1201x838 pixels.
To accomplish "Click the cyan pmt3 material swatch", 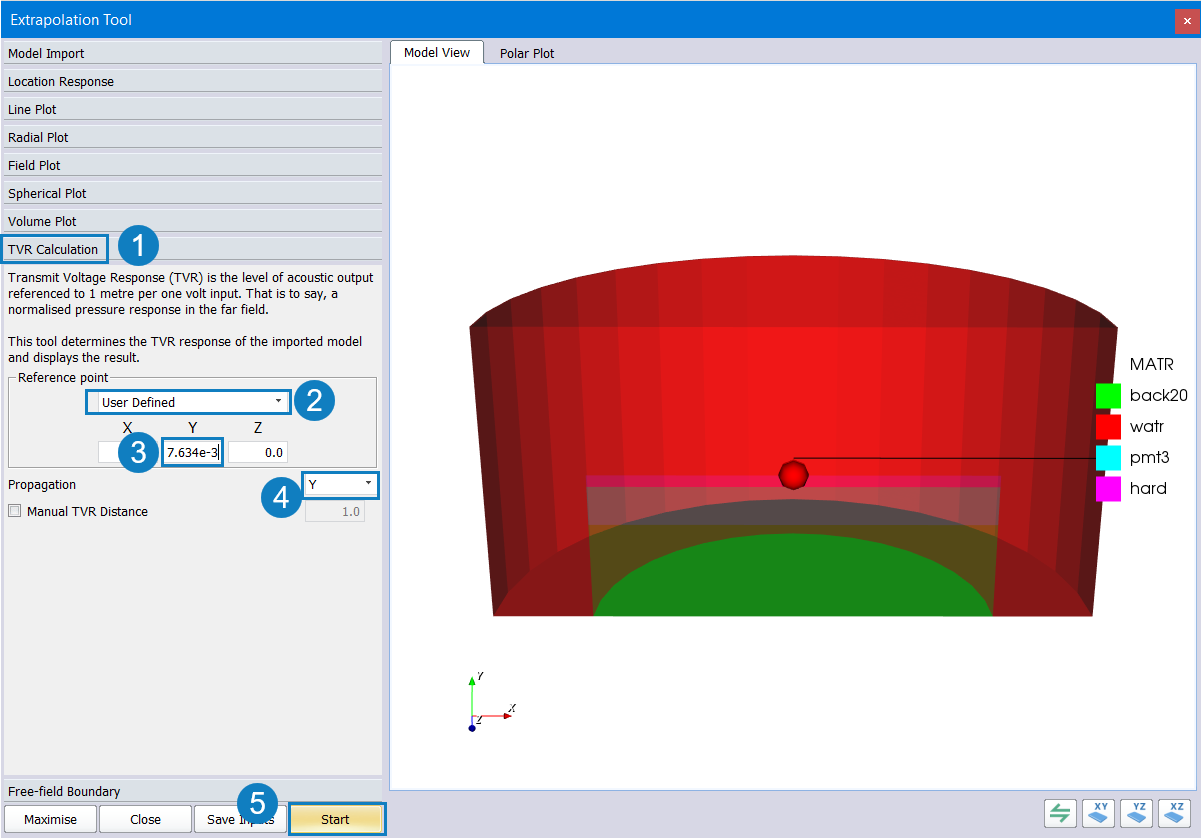I will point(1108,458).
